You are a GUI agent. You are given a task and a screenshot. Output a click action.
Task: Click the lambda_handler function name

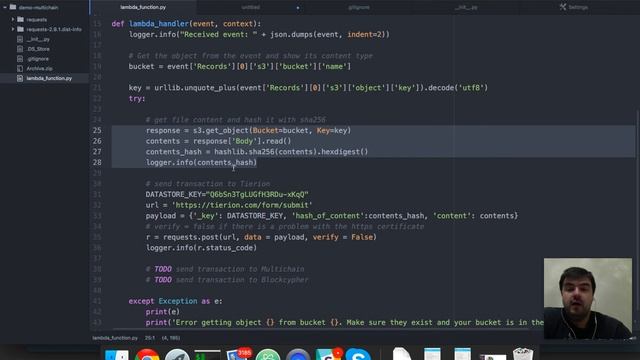pyautogui.click(x=159, y=24)
